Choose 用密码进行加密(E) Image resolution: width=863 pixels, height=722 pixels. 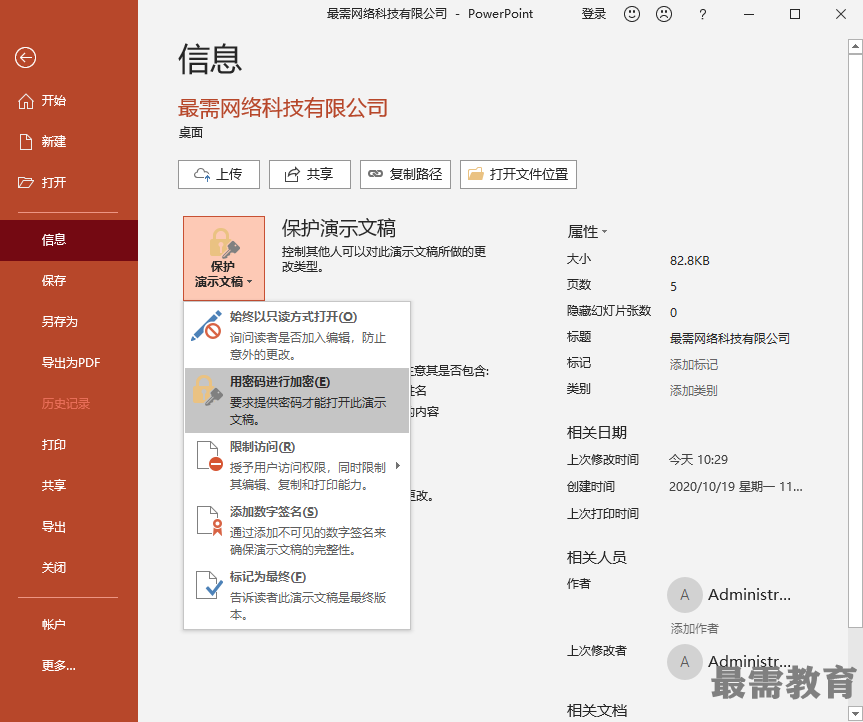(x=297, y=400)
